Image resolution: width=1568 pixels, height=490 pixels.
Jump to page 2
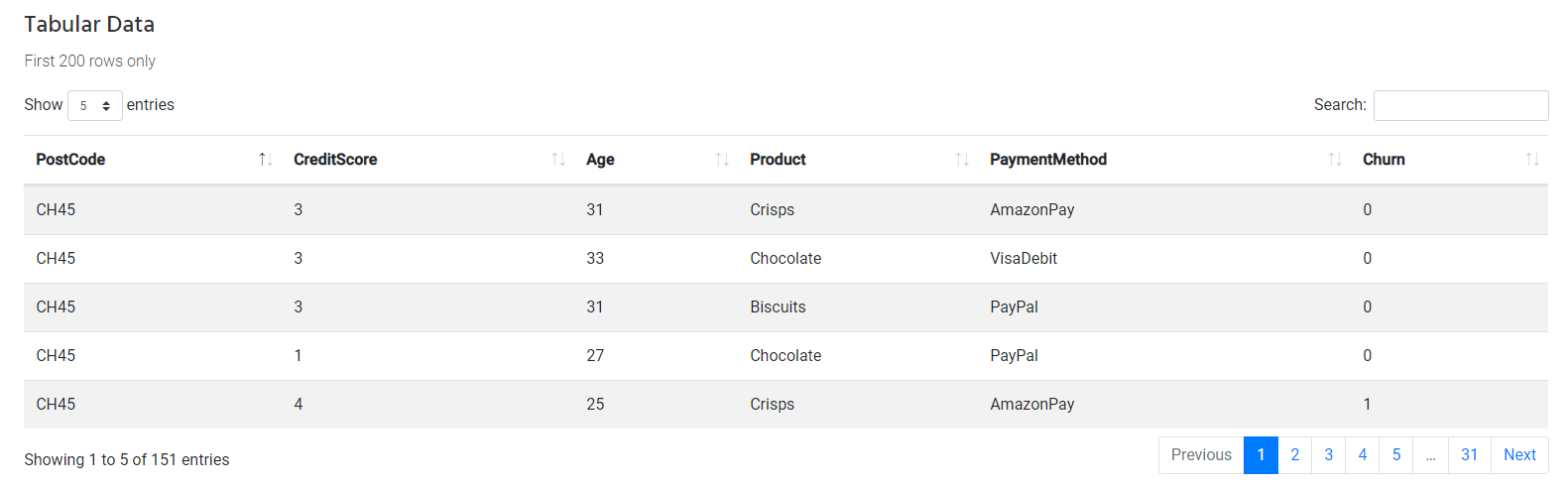pos(1294,455)
